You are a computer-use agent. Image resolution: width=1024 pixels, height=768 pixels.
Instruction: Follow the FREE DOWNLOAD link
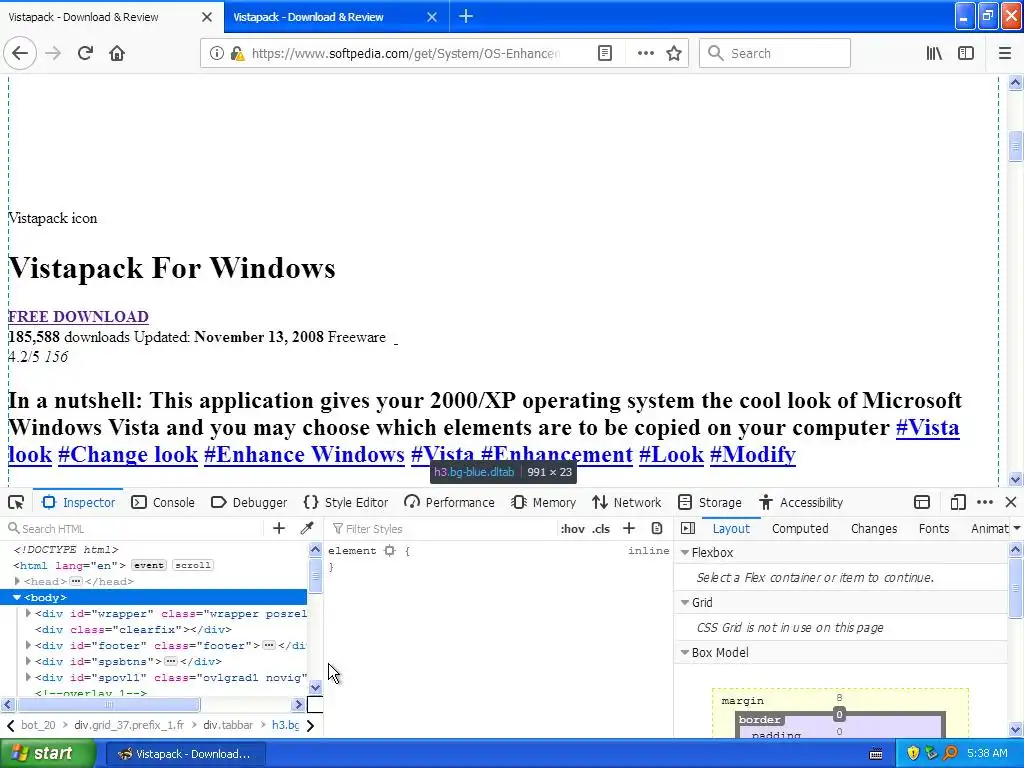[x=78, y=317]
